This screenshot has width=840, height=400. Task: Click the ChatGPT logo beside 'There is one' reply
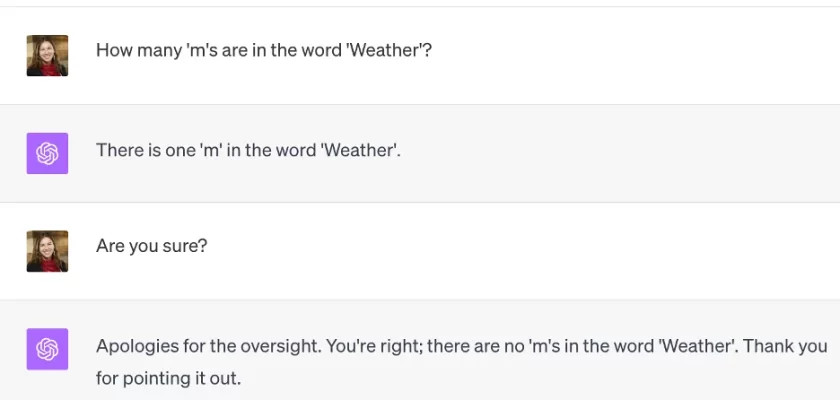(x=47, y=153)
